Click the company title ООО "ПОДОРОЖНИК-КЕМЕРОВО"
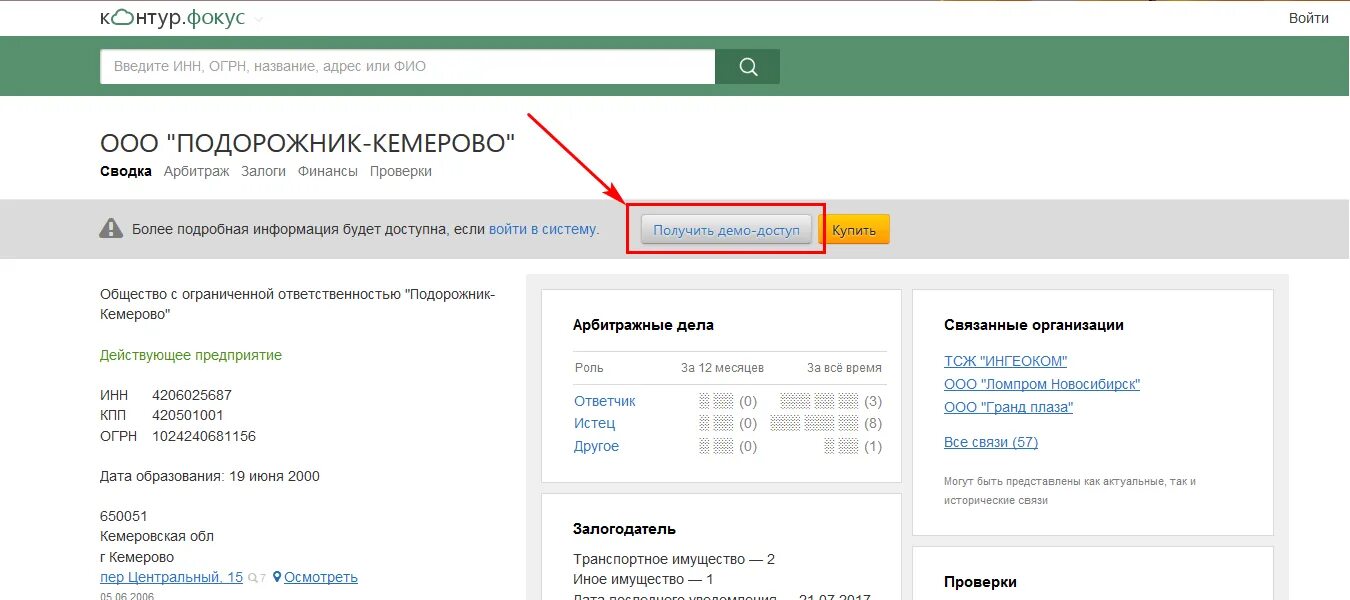Screen dimensions: 1350x600 308,144
